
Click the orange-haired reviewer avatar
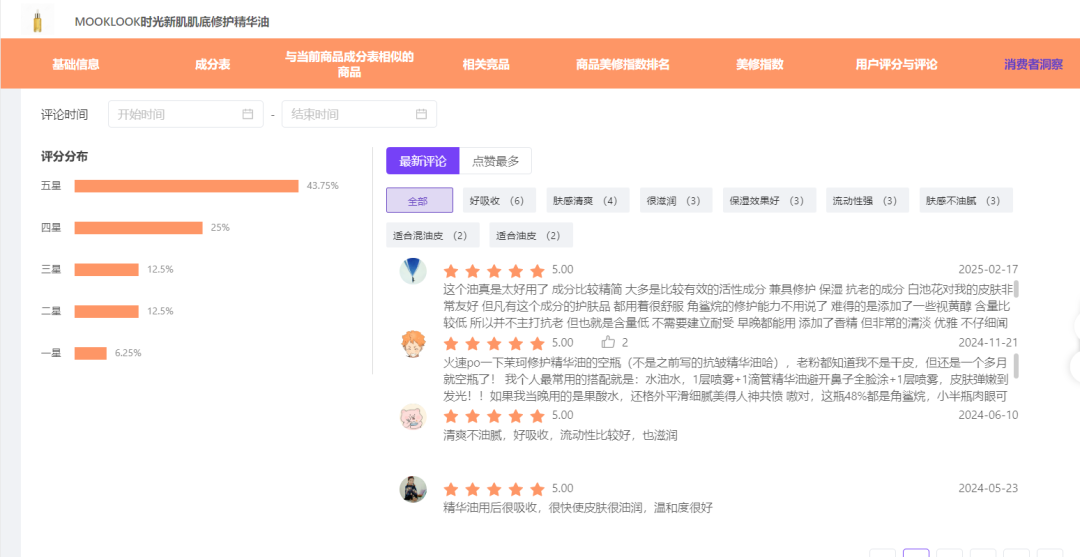click(413, 344)
